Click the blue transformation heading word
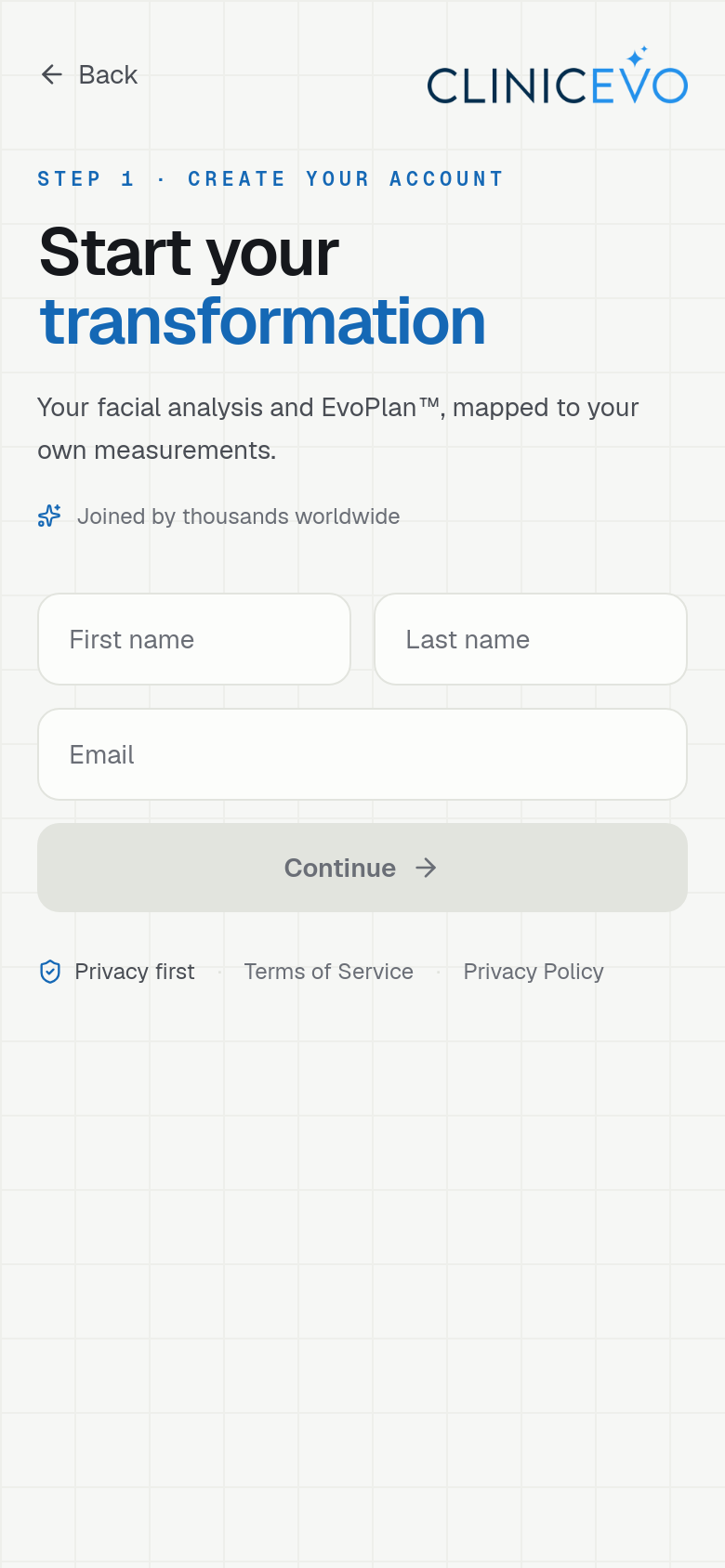Viewport: 725px width, 1568px height. coord(263,321)
